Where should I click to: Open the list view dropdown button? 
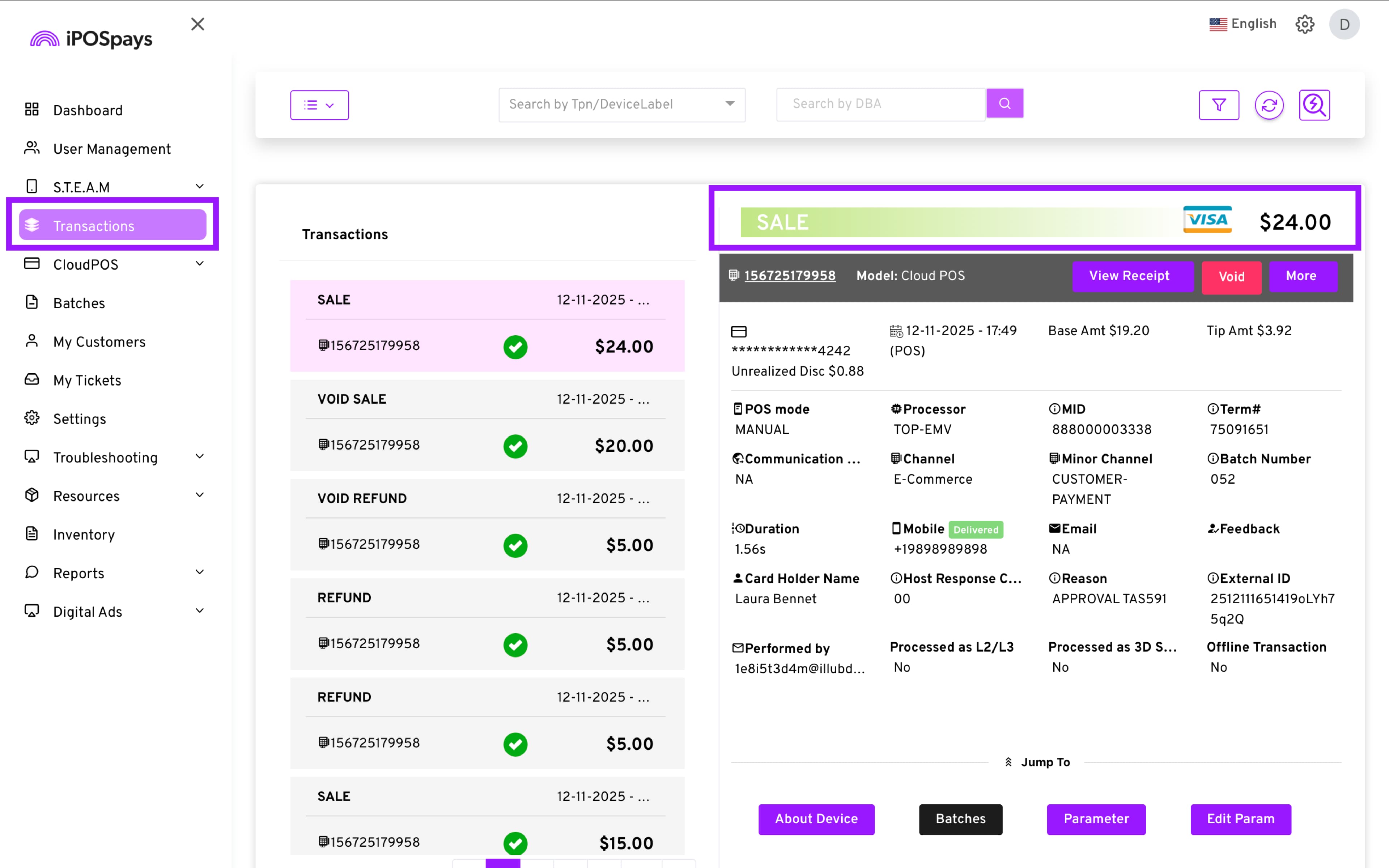point(319,105)
